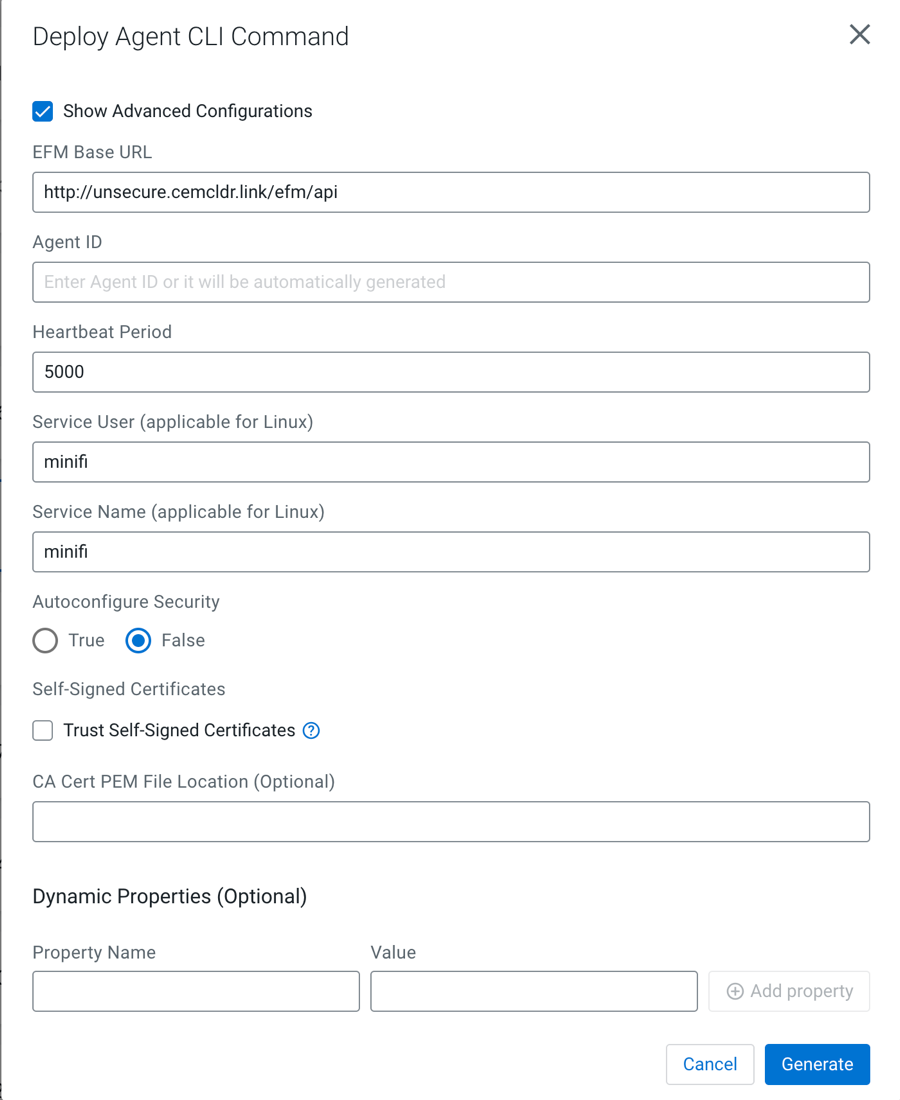Focus the Agent ID input field
Viewport: 900px width, 1100px height.
(x=451, y=282)
